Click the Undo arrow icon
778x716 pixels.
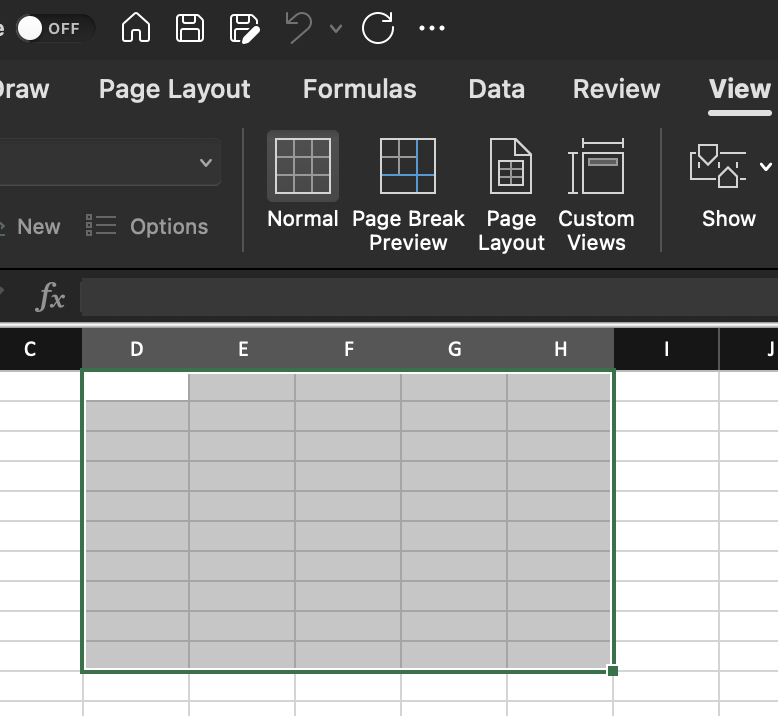pyautogui.click(x=298, y=28)
